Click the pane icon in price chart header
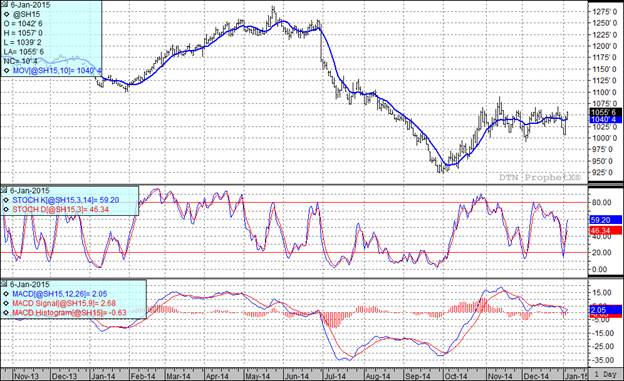 click(x=4, y=5)
